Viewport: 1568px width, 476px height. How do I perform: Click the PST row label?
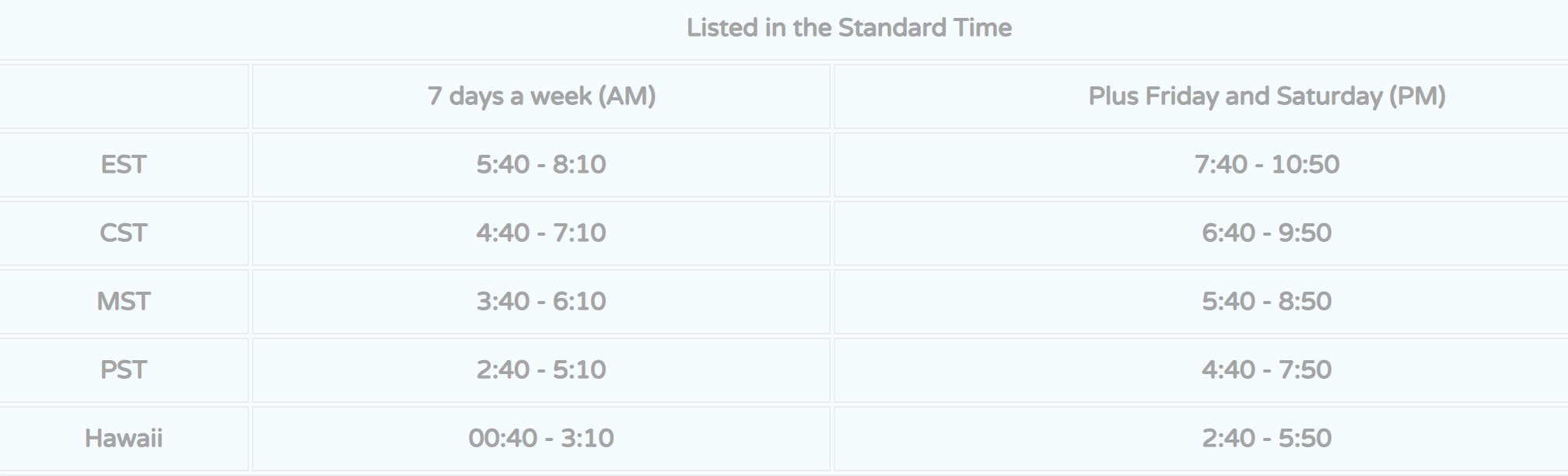(124, 370)
